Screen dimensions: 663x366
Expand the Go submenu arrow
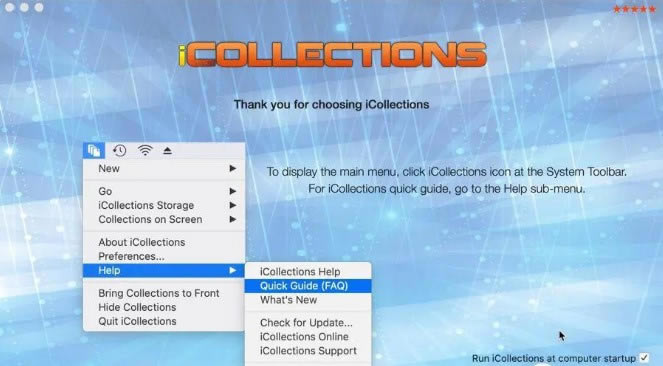tap(233, 191)
